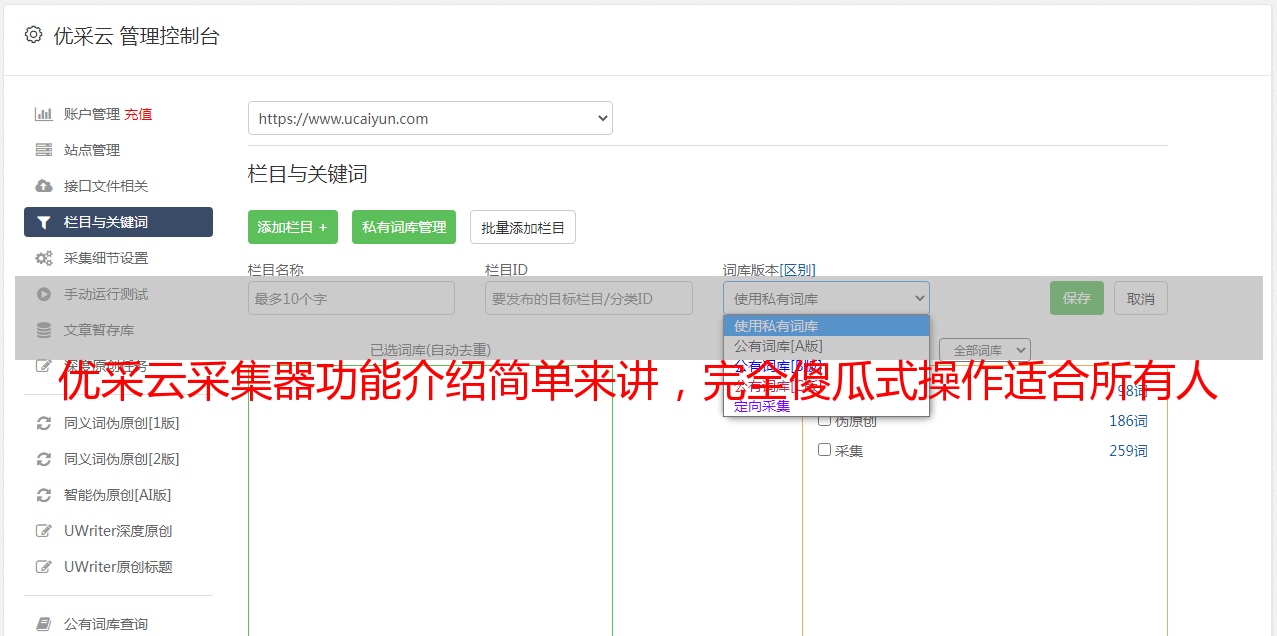The image size is (1277, 636).
Task: Tick the 伪原创 checkbox
Action: 825,420
